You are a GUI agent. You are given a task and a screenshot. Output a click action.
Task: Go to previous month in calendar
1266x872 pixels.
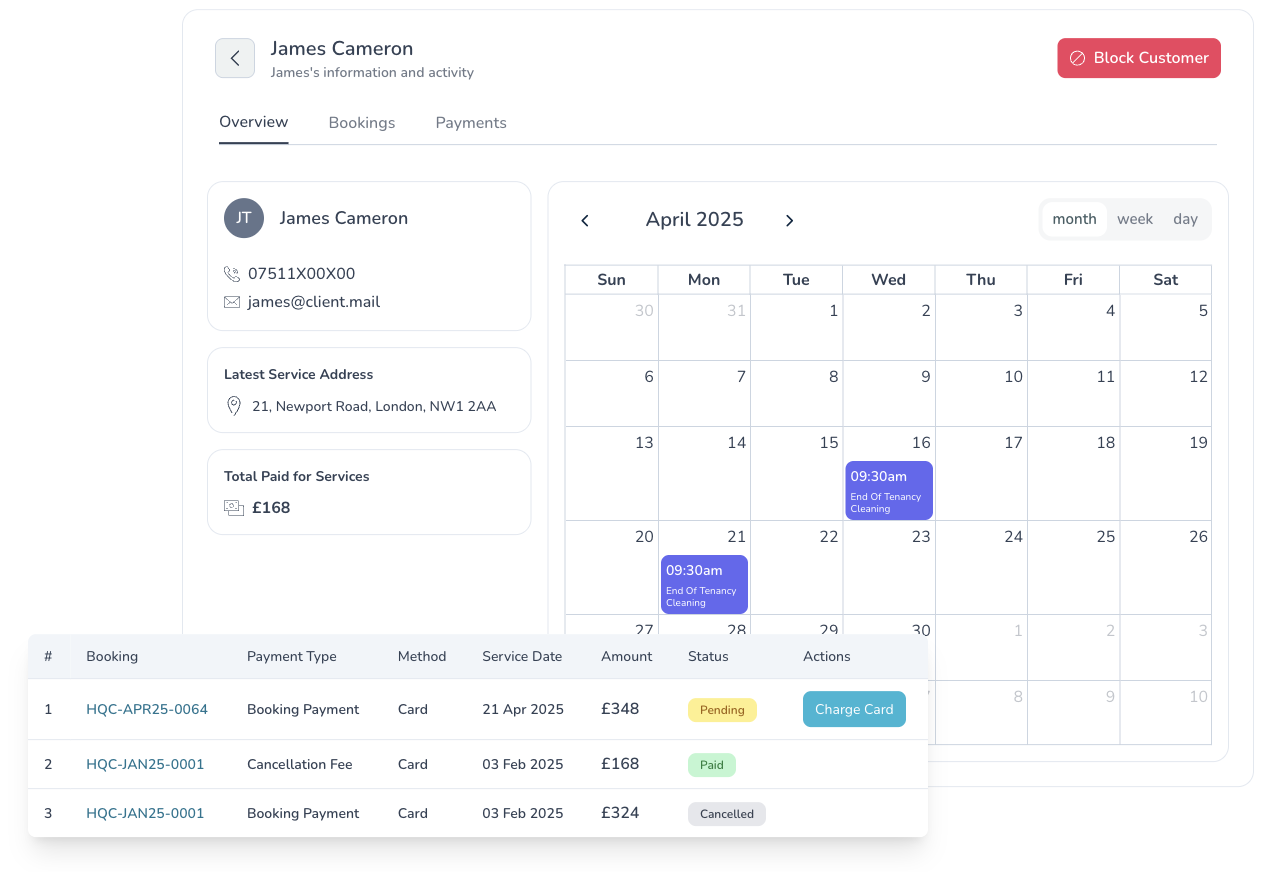click(585, 221)
